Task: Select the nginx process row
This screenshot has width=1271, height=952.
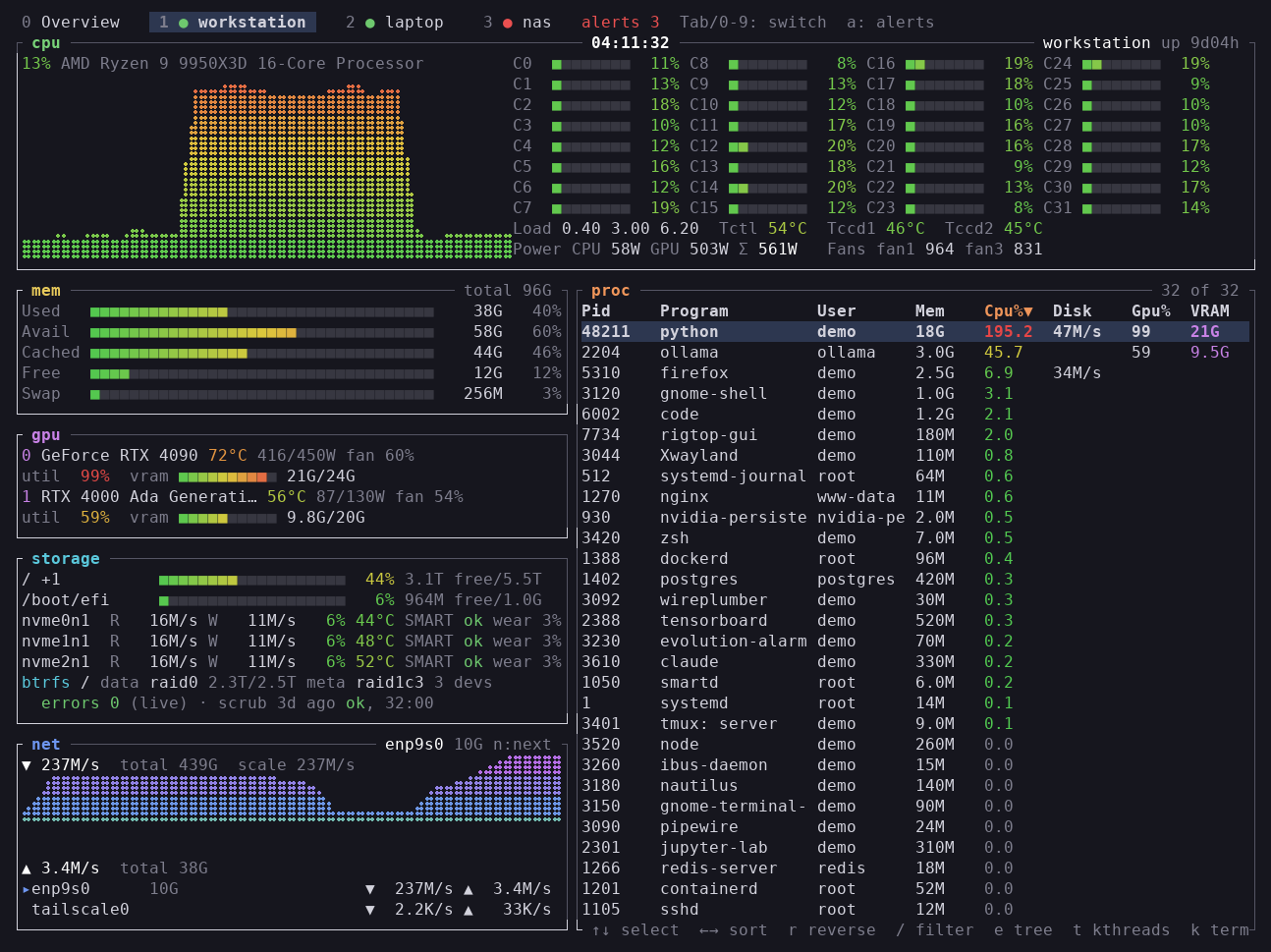Action: tap(914, 496)
